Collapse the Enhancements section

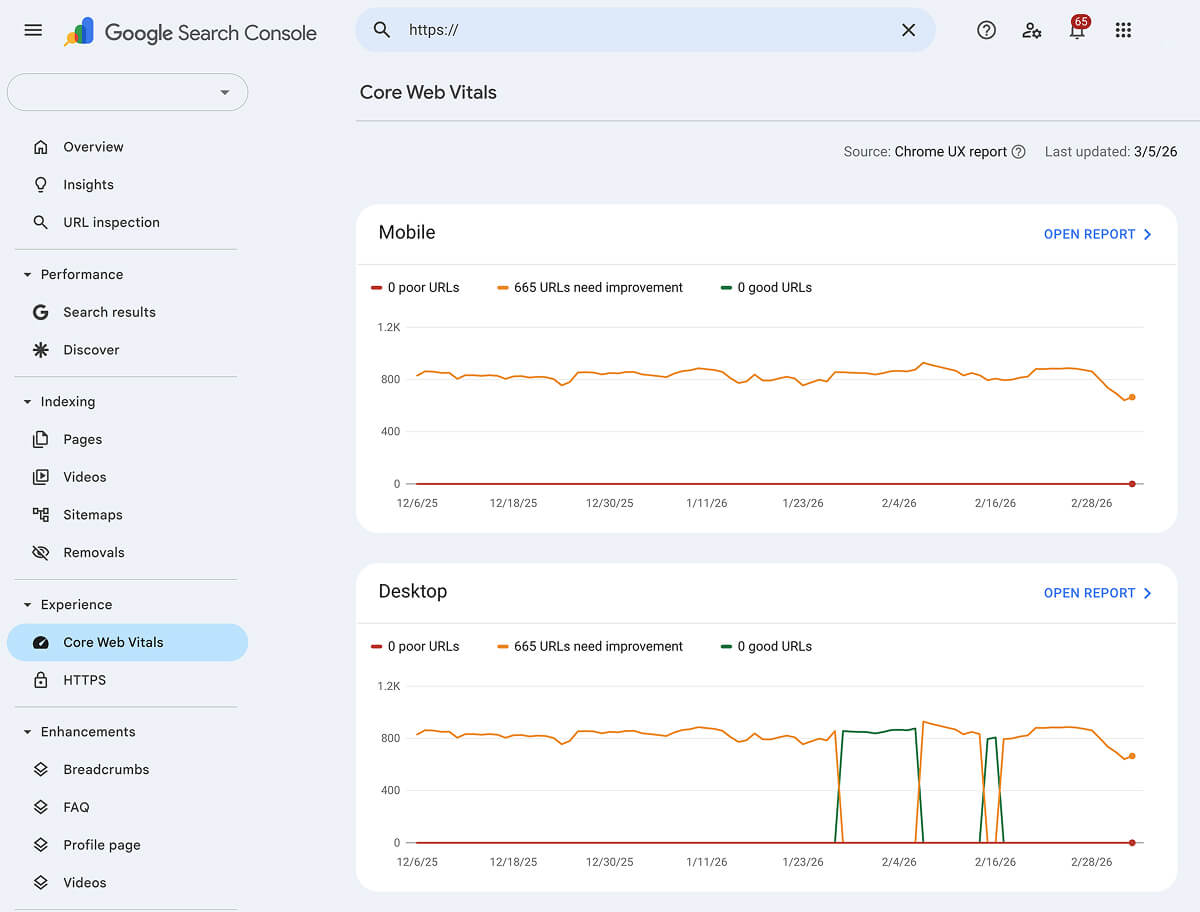point(27,732)
